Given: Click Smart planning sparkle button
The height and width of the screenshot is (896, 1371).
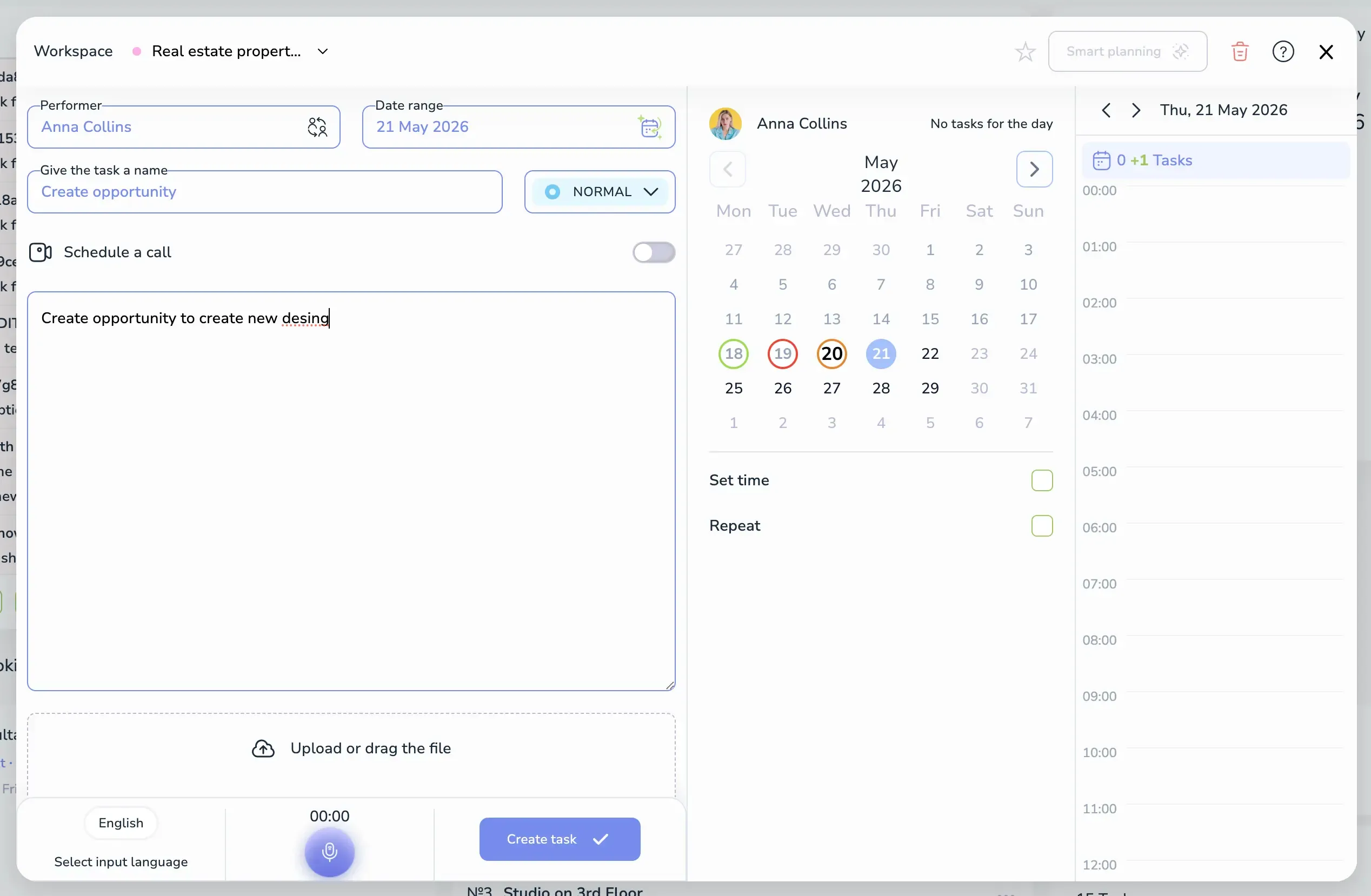Looking at the screenshot, I should (x=1127, y=52).
